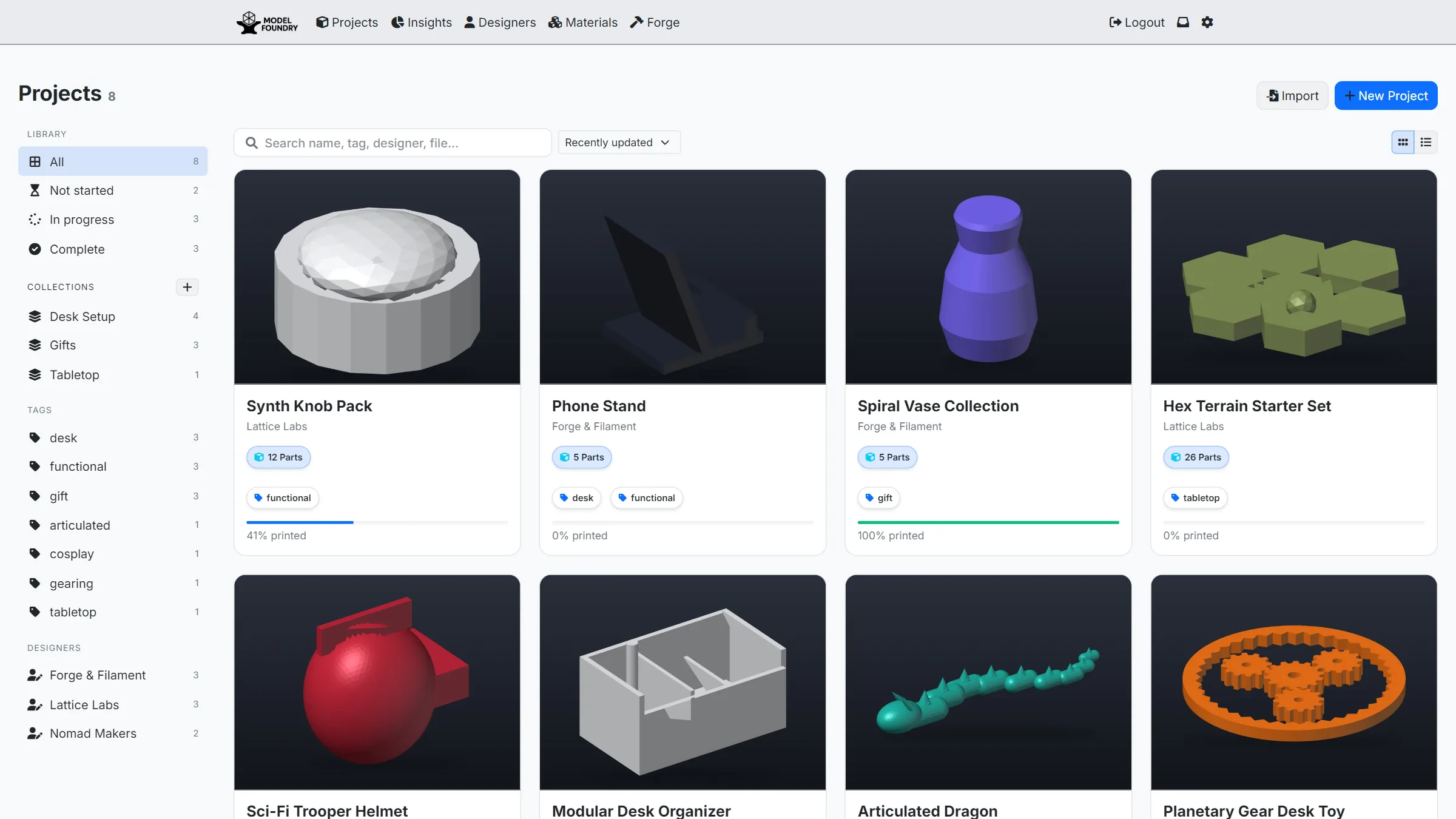
Task: Click the inbox tray icon beside Logout
Action: click(1183, 22)
